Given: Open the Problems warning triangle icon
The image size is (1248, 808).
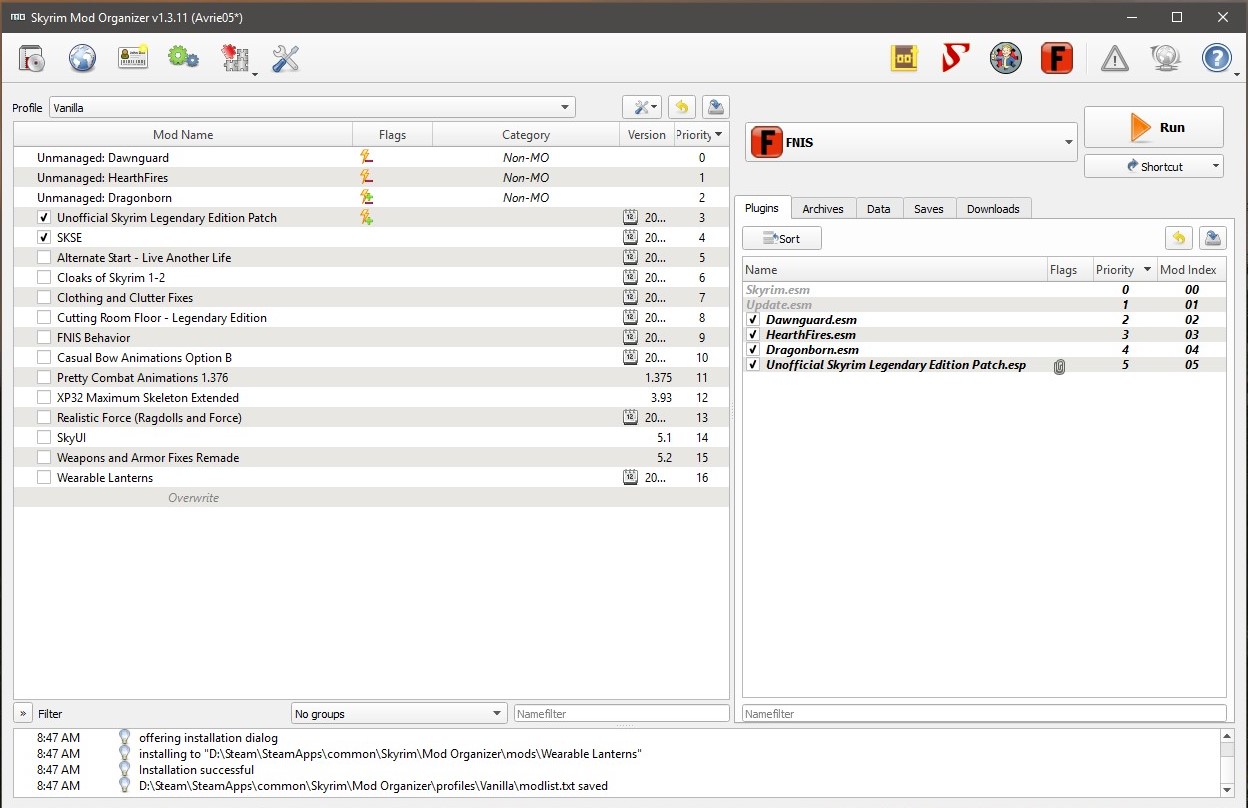Looking at the screenshot, I should [x=1115, y=59].
